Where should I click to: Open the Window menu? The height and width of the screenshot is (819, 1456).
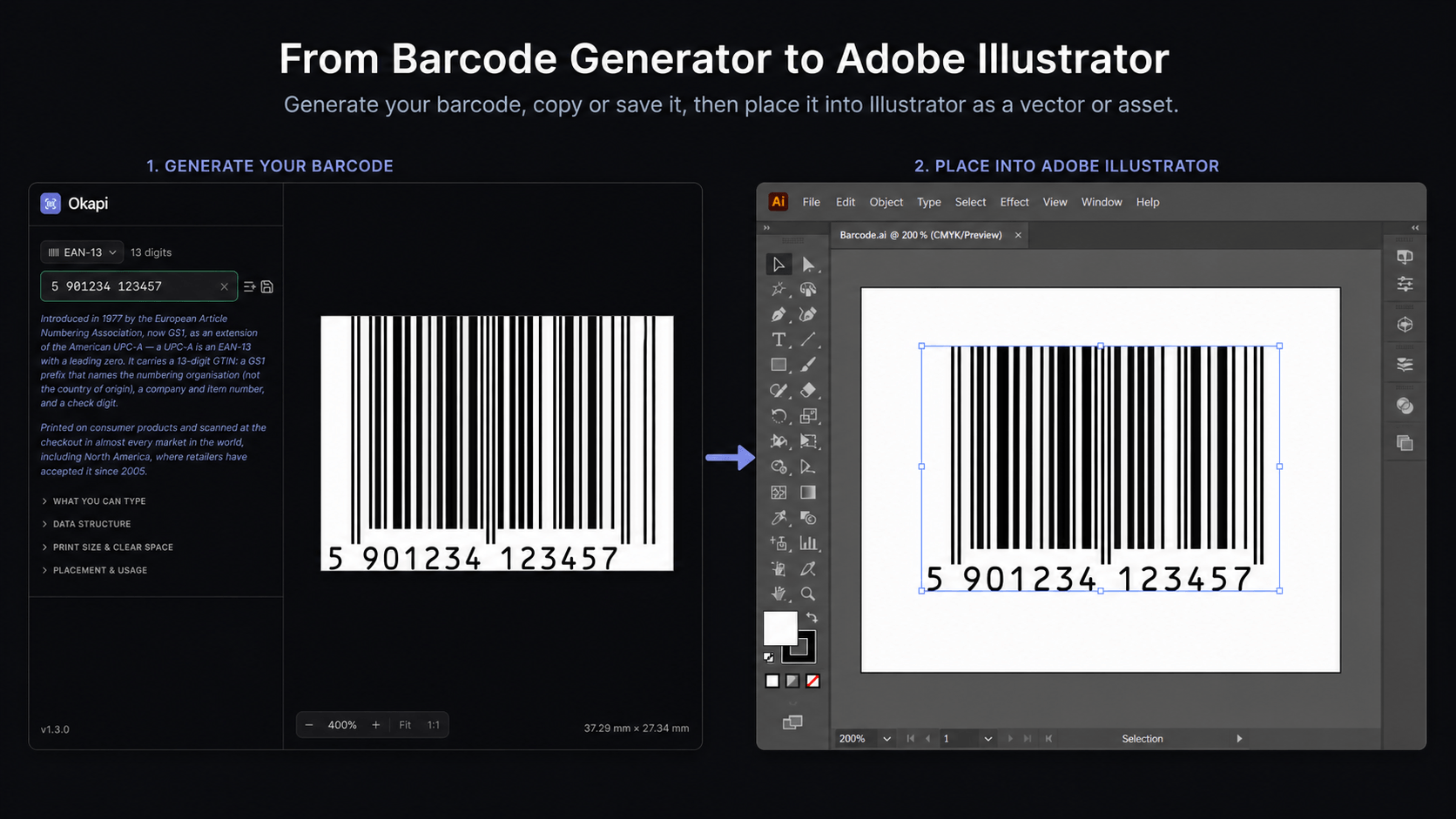[x=1102, y=202]
